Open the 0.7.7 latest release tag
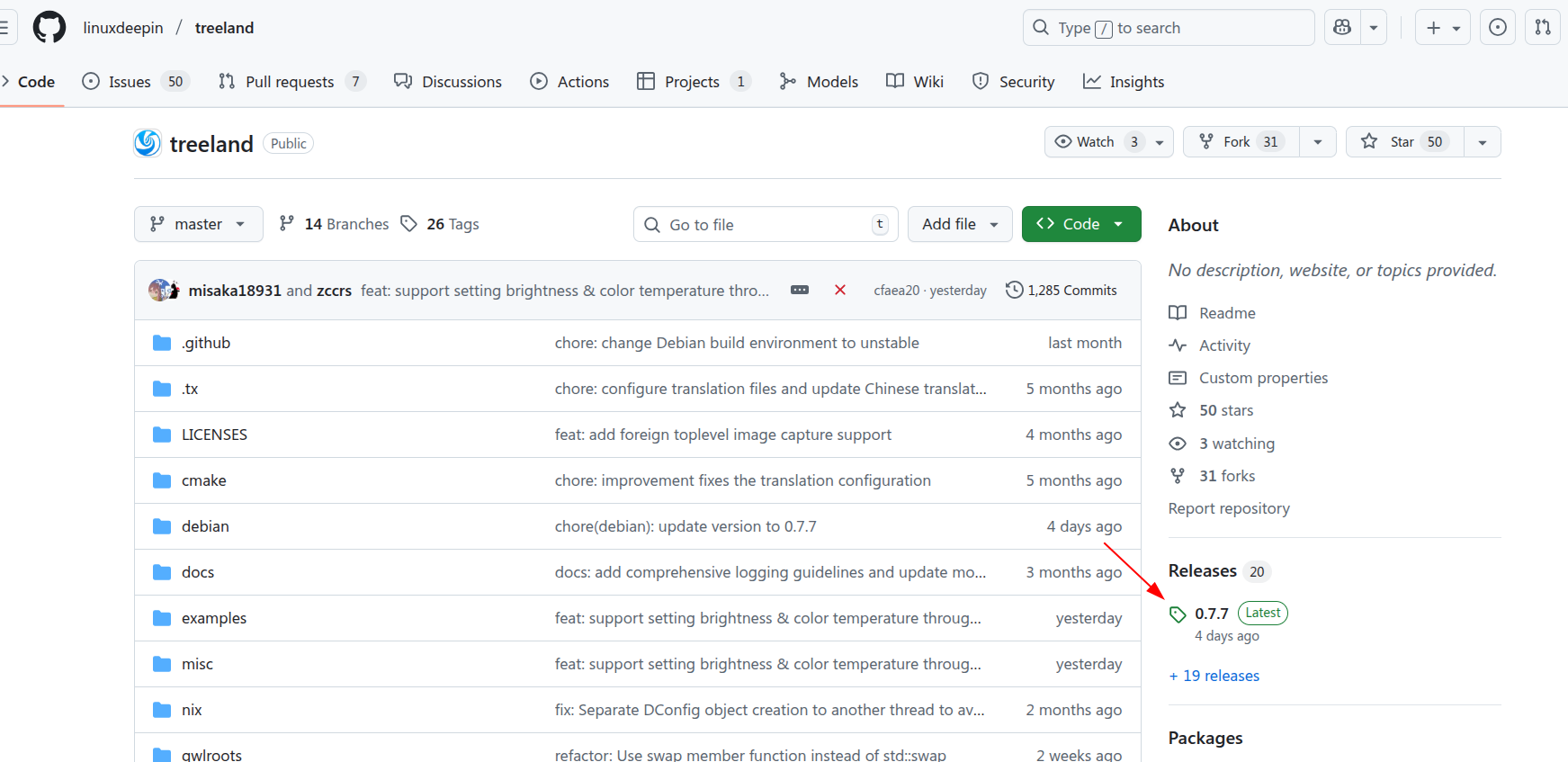 (x=1211, y=614)
